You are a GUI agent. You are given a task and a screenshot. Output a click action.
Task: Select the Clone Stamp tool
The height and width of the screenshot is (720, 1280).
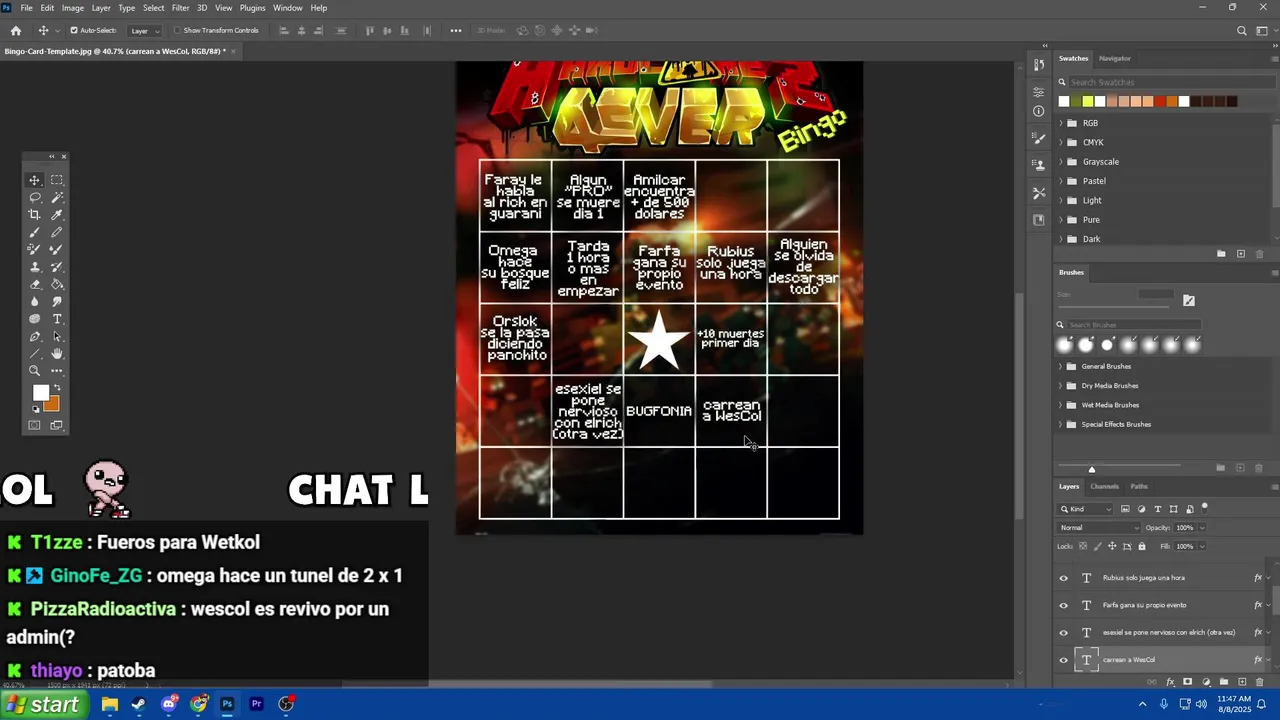[35, 267]
